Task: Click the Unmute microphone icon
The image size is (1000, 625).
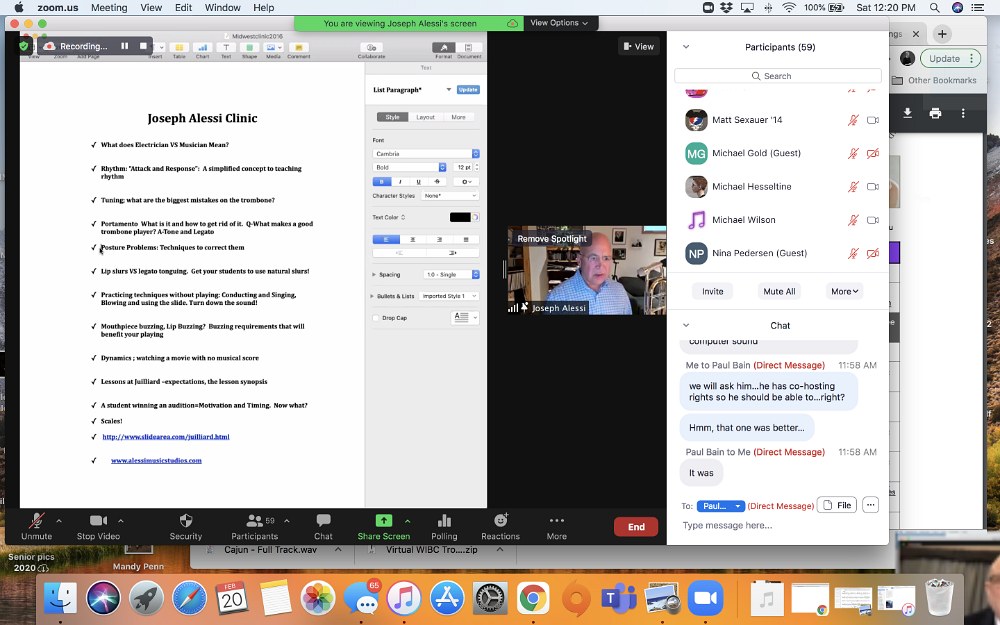Action: pyautogui.click(x=36, y=520)
